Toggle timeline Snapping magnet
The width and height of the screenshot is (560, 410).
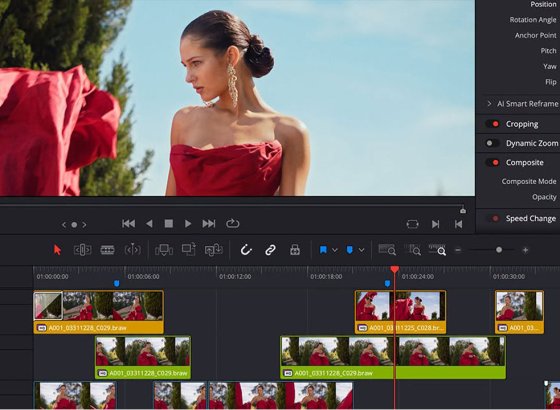click(246, 250)
